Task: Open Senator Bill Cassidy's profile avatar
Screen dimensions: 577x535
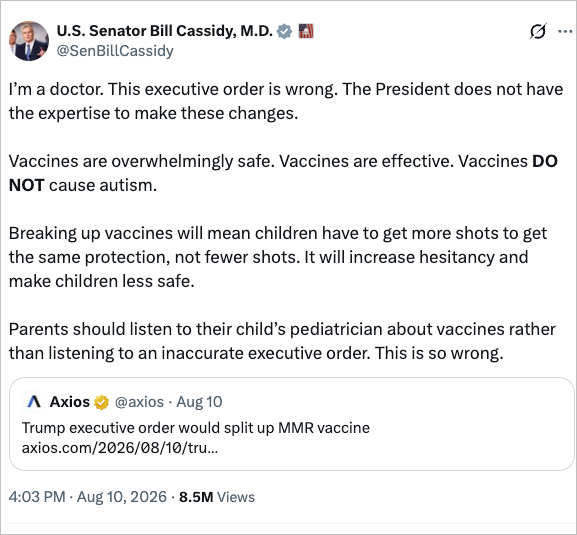Action: [x=29, y=41]
